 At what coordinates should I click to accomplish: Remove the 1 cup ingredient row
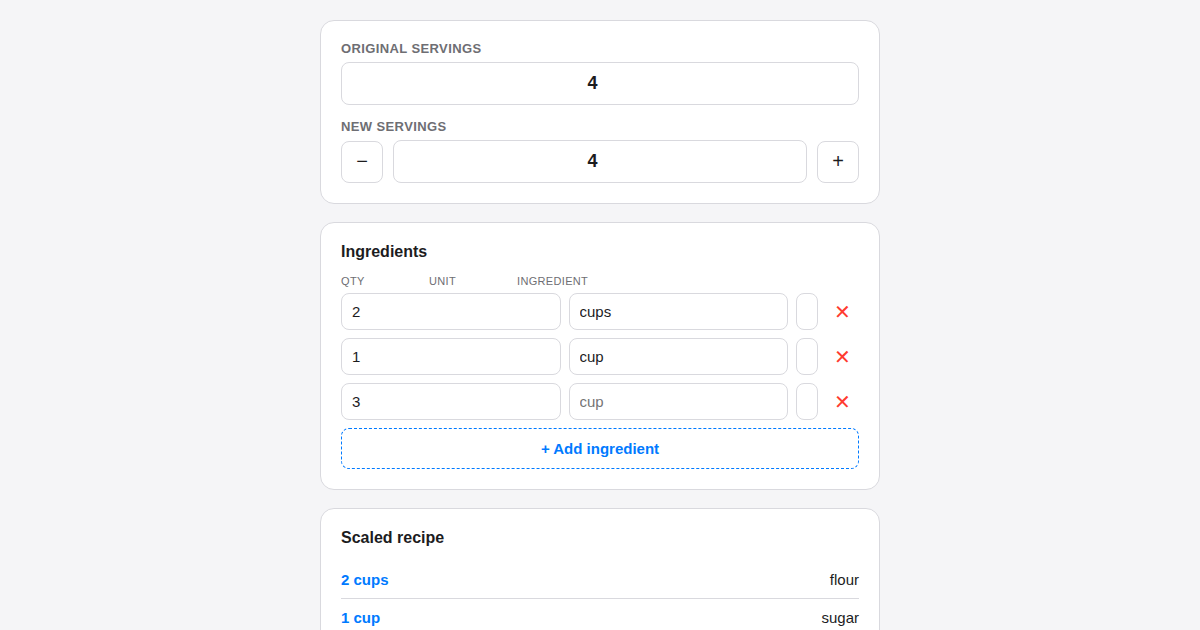click(x=842, y=356)
